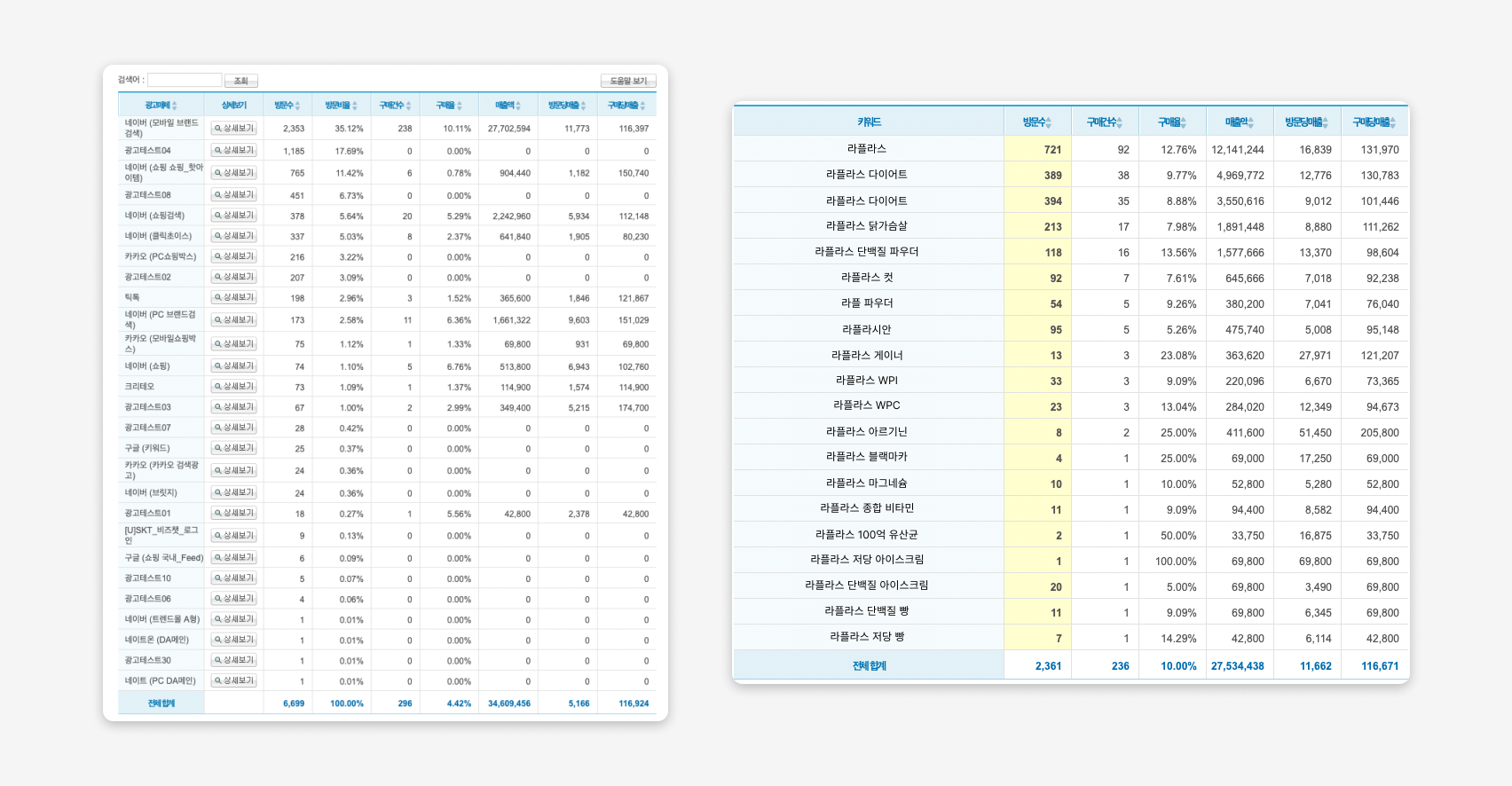Select keyword 라플라스 블랙마카
This screenshot has height=786, width=1512.
[866, 457]
